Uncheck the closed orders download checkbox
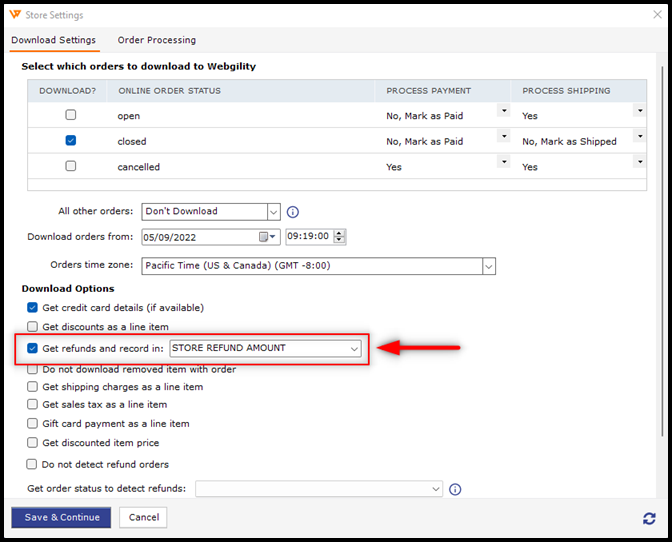 pos(70,141)
